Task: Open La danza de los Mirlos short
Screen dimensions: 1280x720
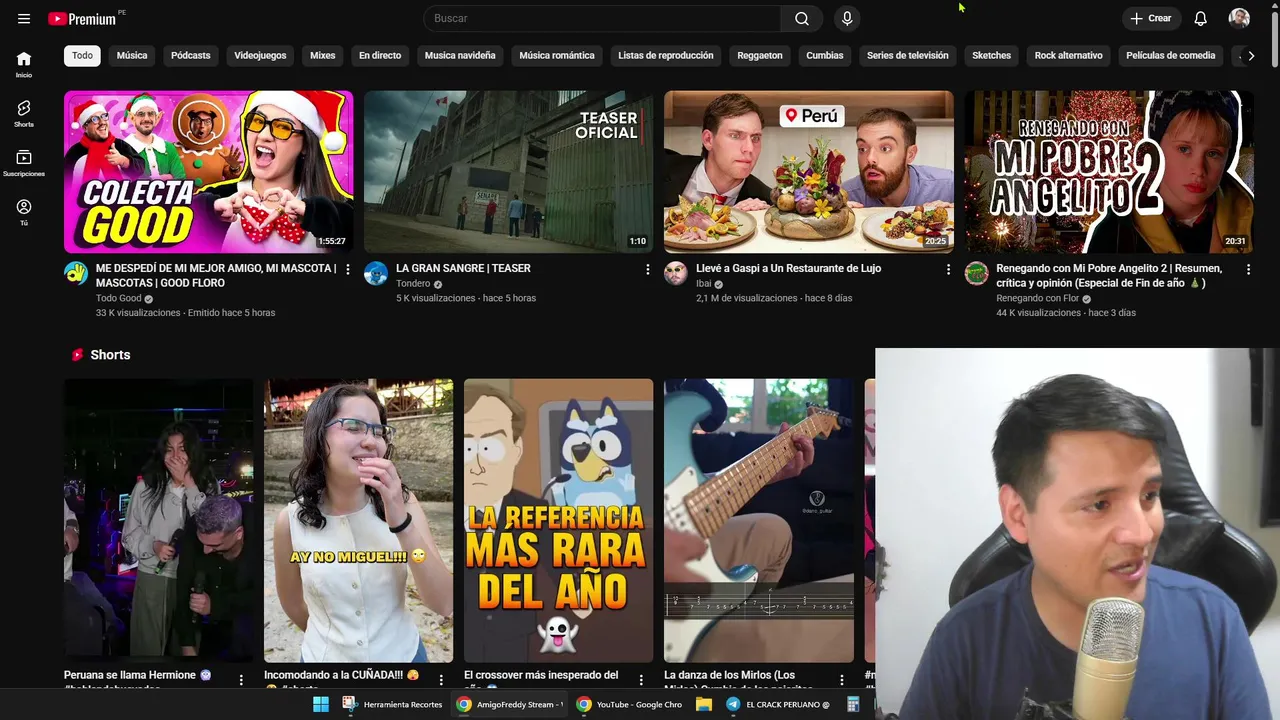Action: [x=759, y=520]
